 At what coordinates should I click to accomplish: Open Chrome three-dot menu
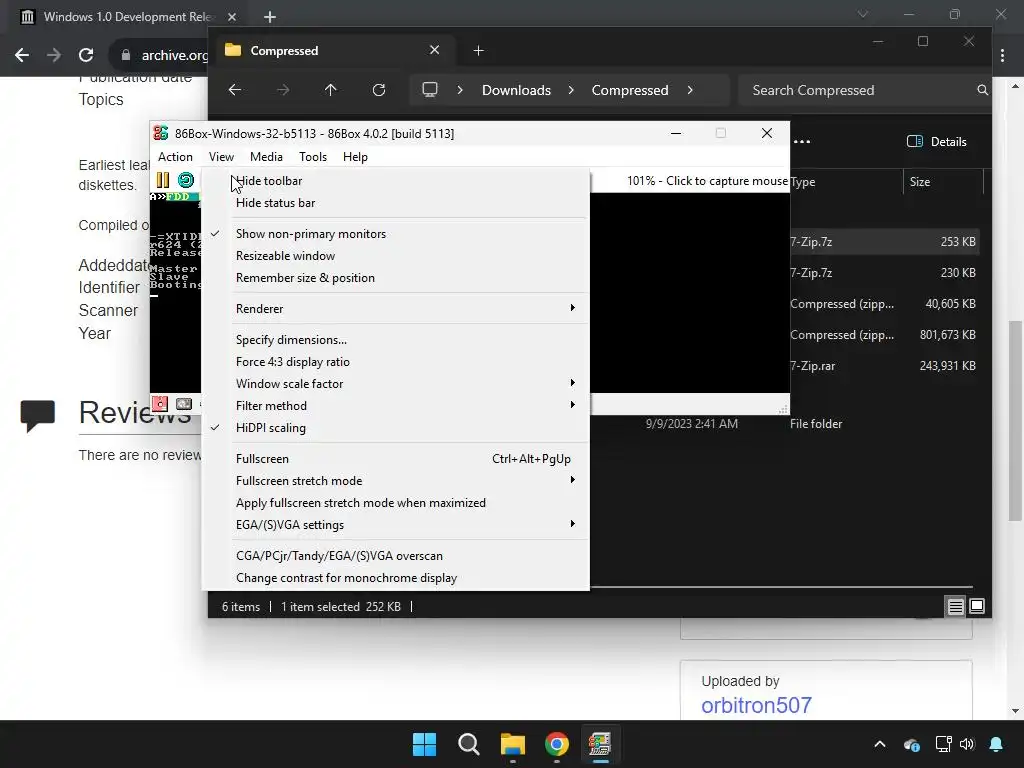(1002, 56)
